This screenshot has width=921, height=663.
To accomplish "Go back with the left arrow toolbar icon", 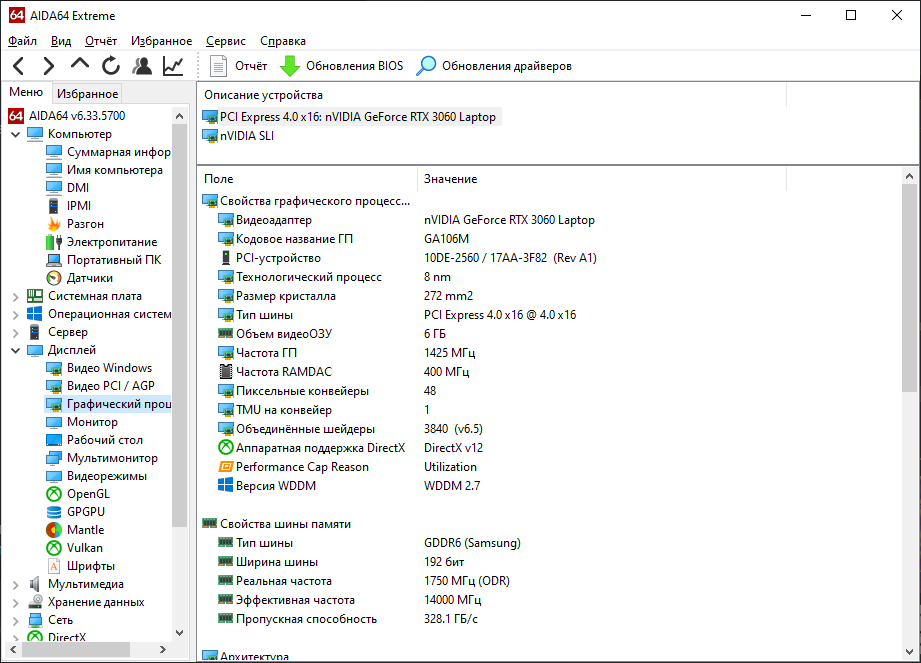I will tap(19, 66).
